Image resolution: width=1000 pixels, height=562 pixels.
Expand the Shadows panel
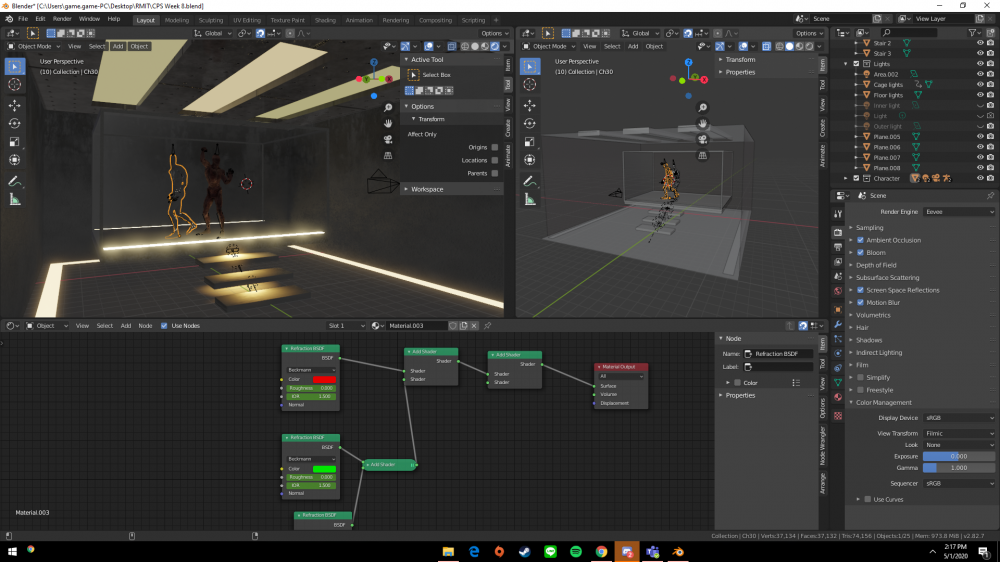(x=869, y=340)
